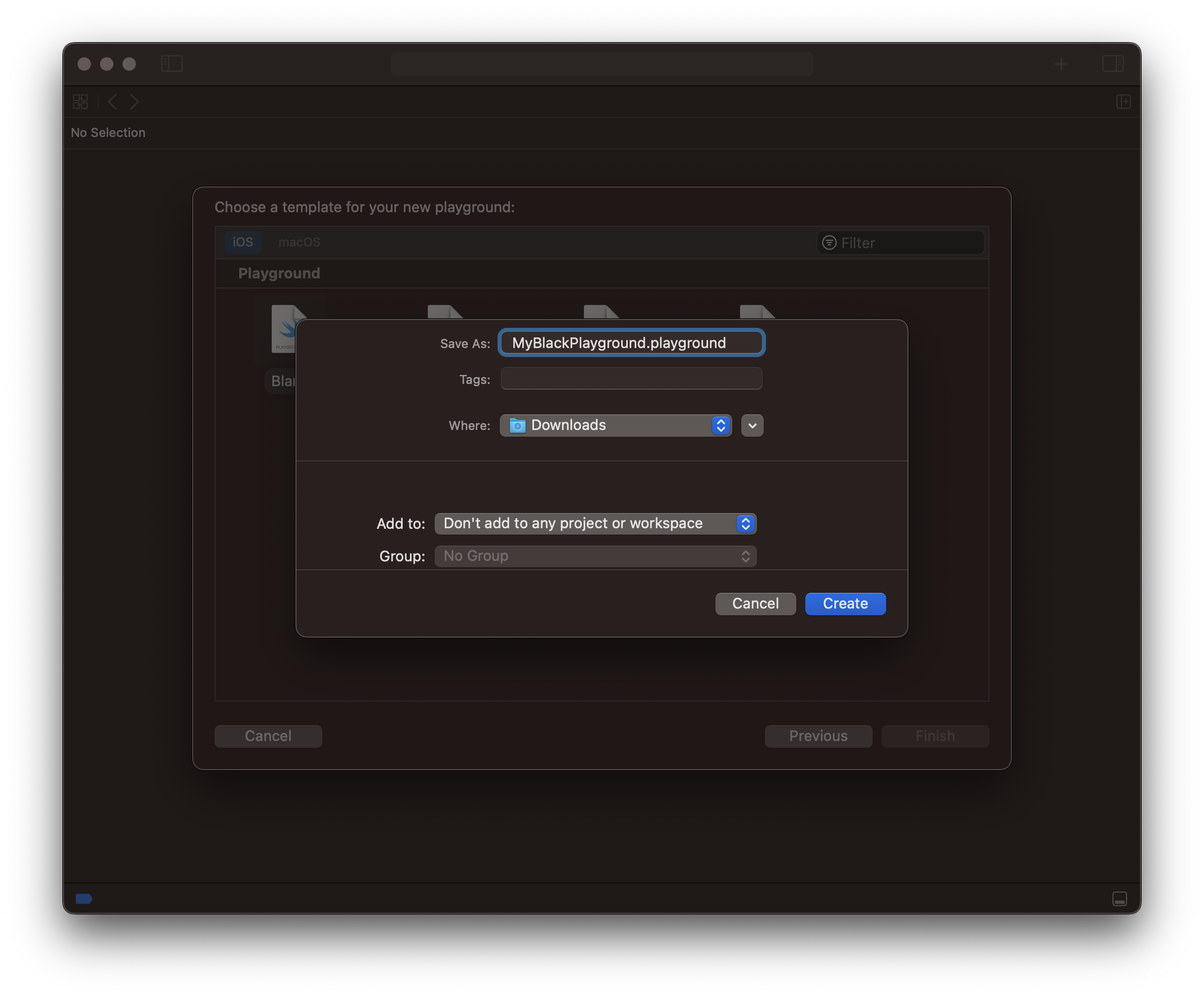
Task: Click the Filter icon in the search field
Action: click(829, 243)
